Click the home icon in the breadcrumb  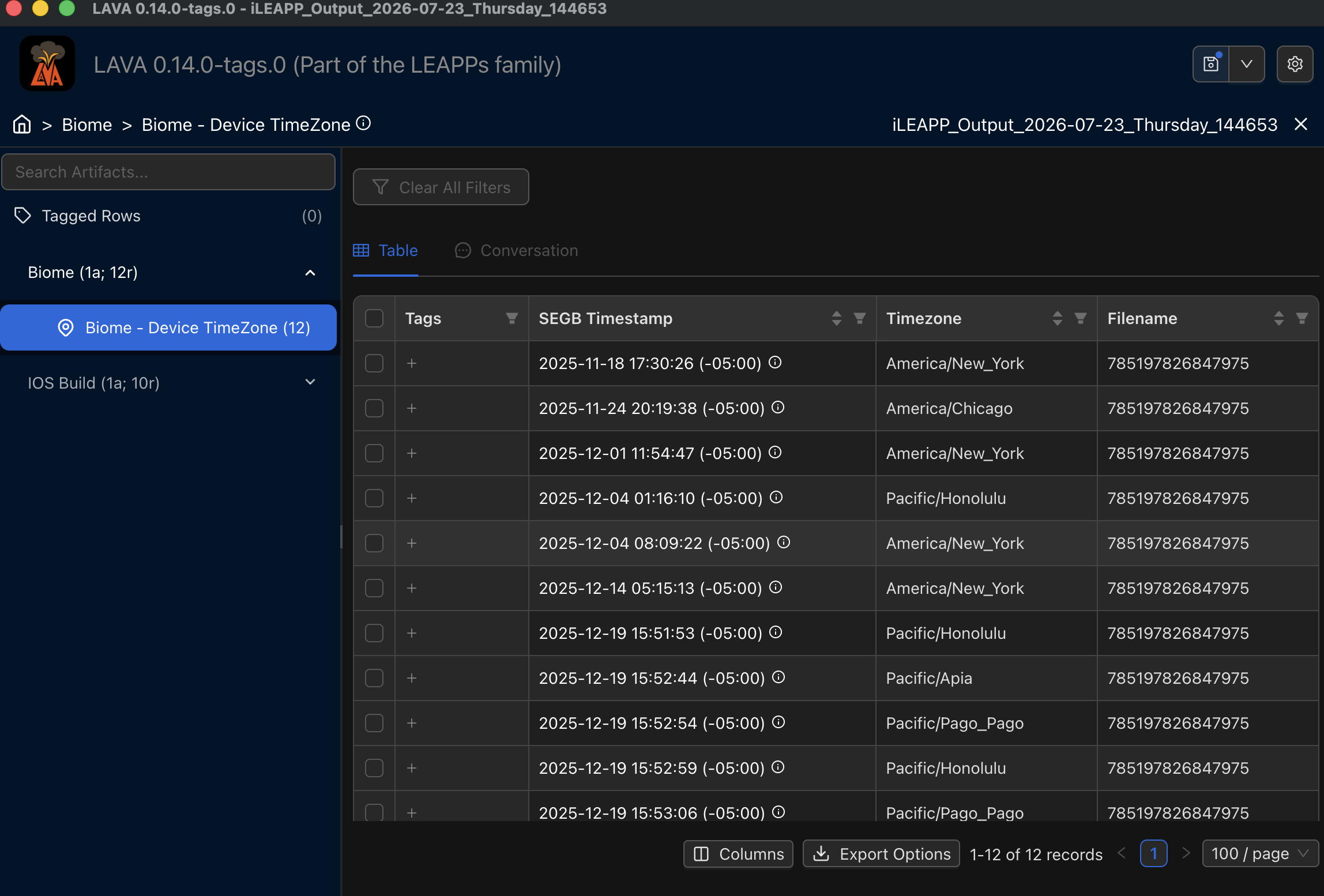[22, 125]
